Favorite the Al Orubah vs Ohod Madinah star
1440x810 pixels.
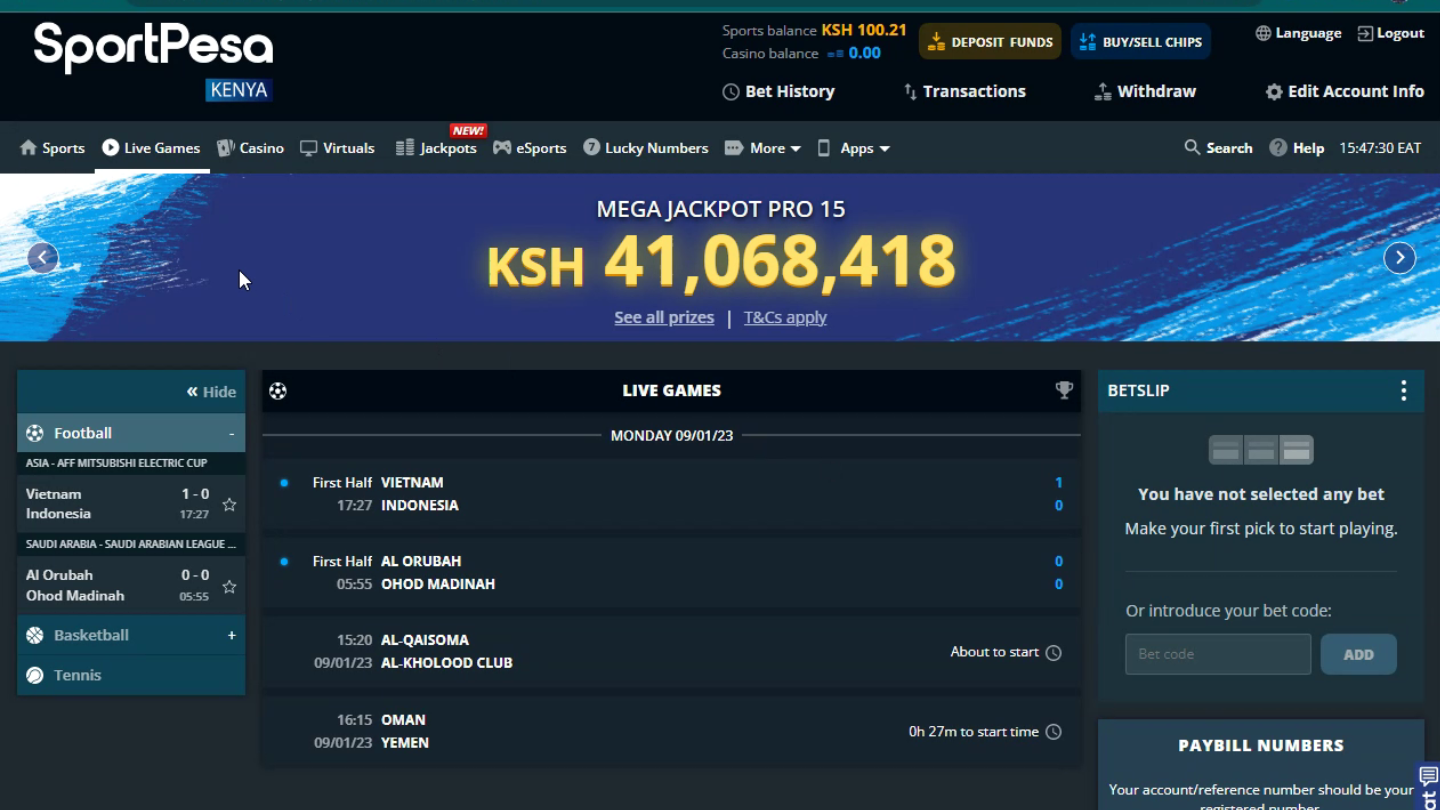[229, 586]
